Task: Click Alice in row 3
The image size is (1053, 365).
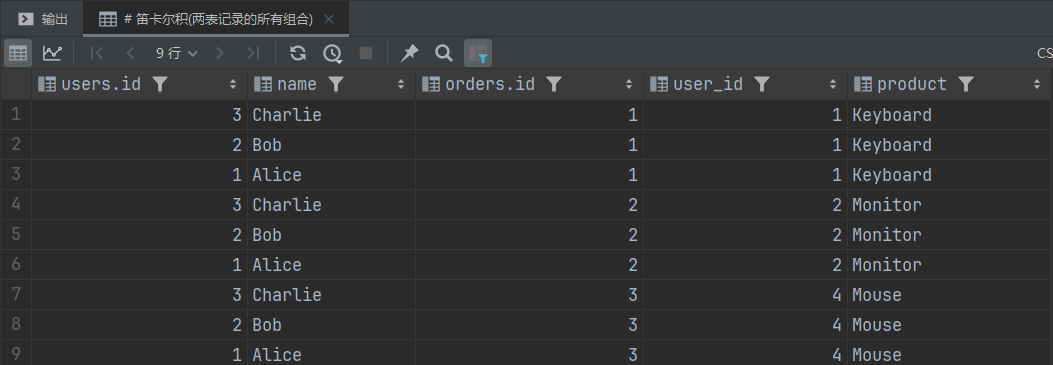Action: tap(277, 175)
